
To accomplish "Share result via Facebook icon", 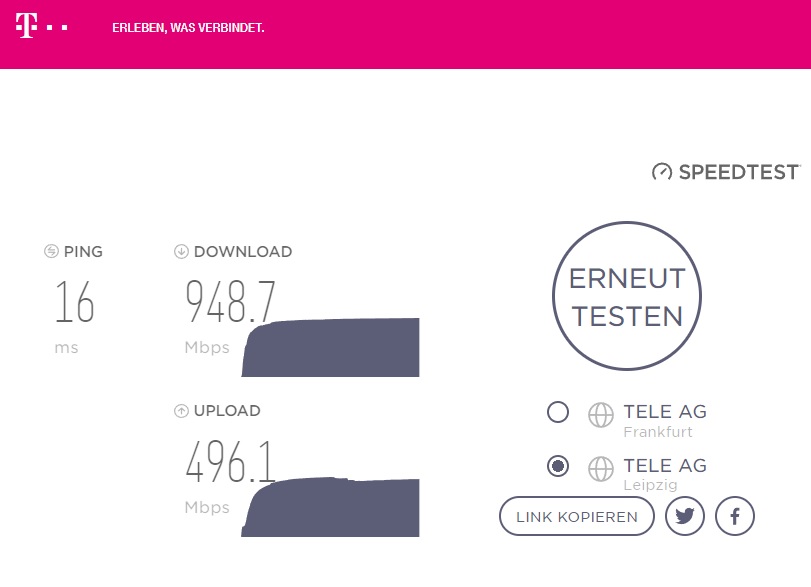I will coord(735,516).
